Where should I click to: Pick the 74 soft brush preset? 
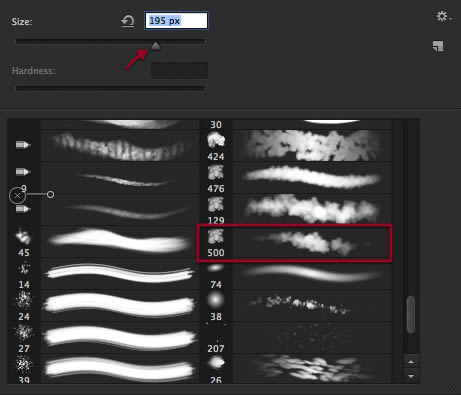click(295, 274)
